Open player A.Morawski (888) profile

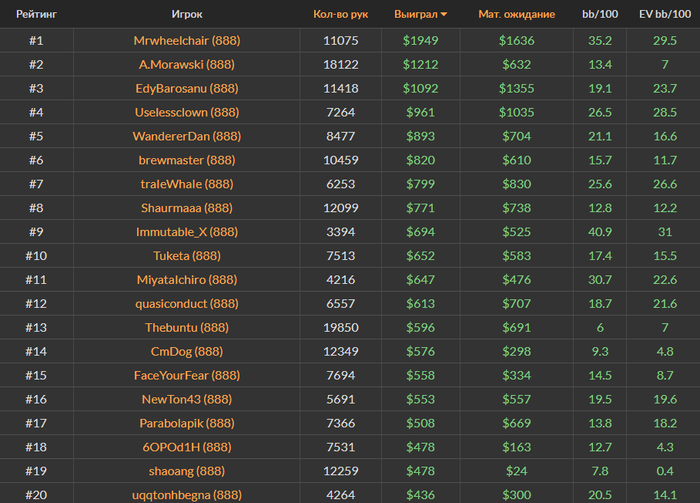tap(187, 65)
